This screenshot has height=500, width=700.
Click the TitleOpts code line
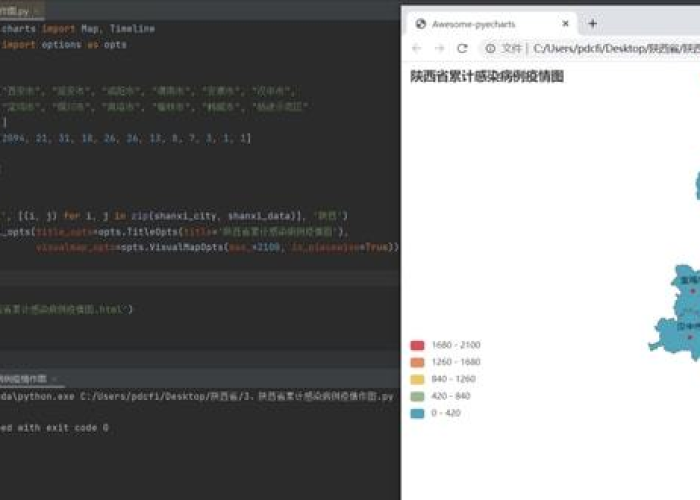click(174, 232)
